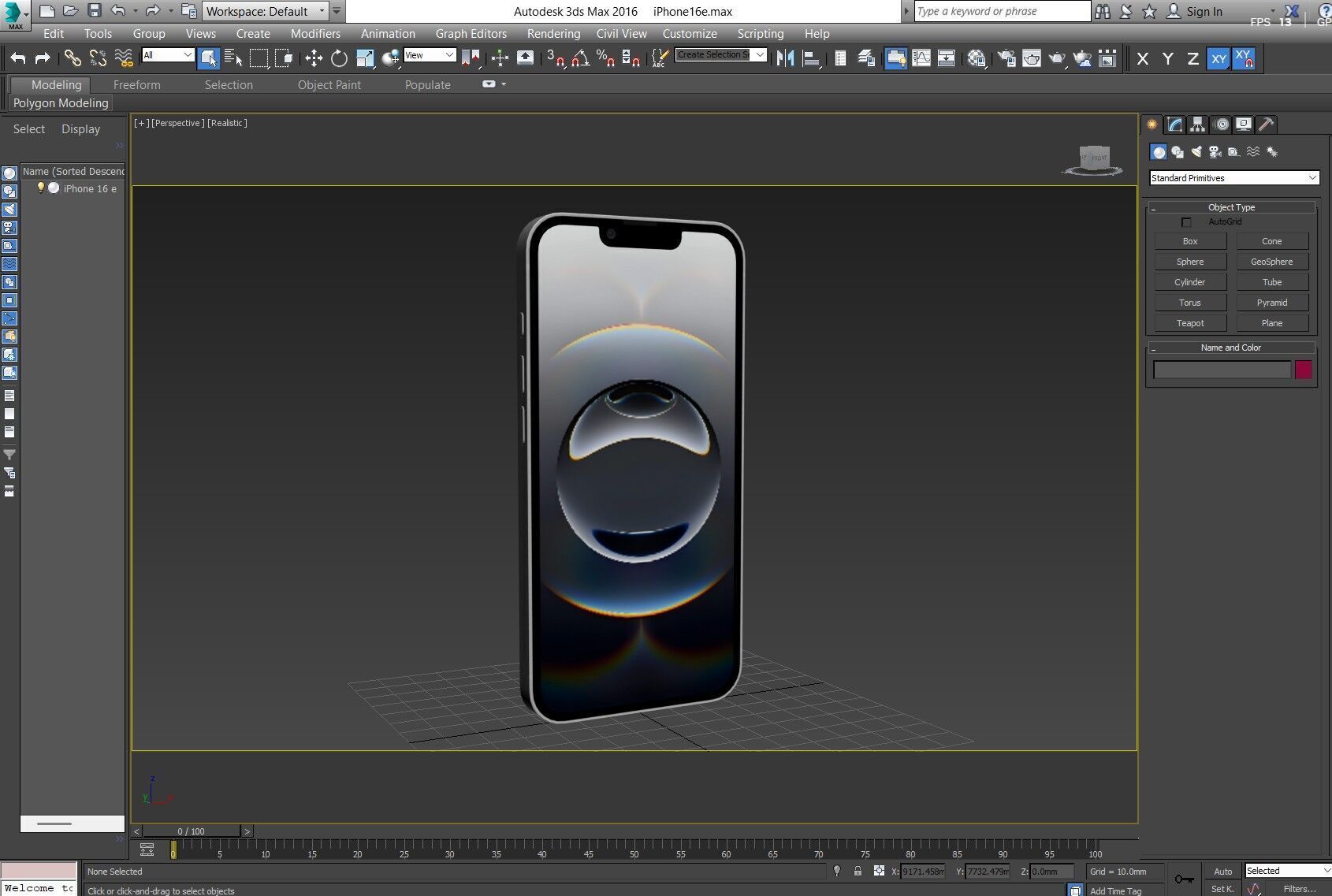This screenshot has width=1332, height=896.
Task: Select the Cameras category icon
Action: (x=1215, y=152)
